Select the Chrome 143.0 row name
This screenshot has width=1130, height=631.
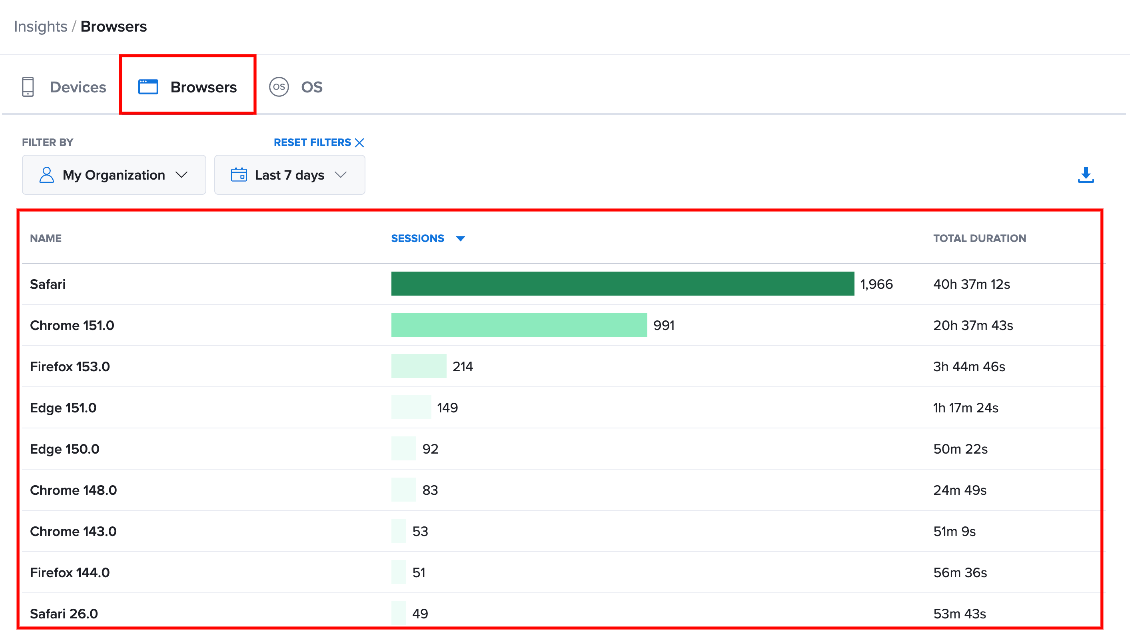tap(73, 531)
